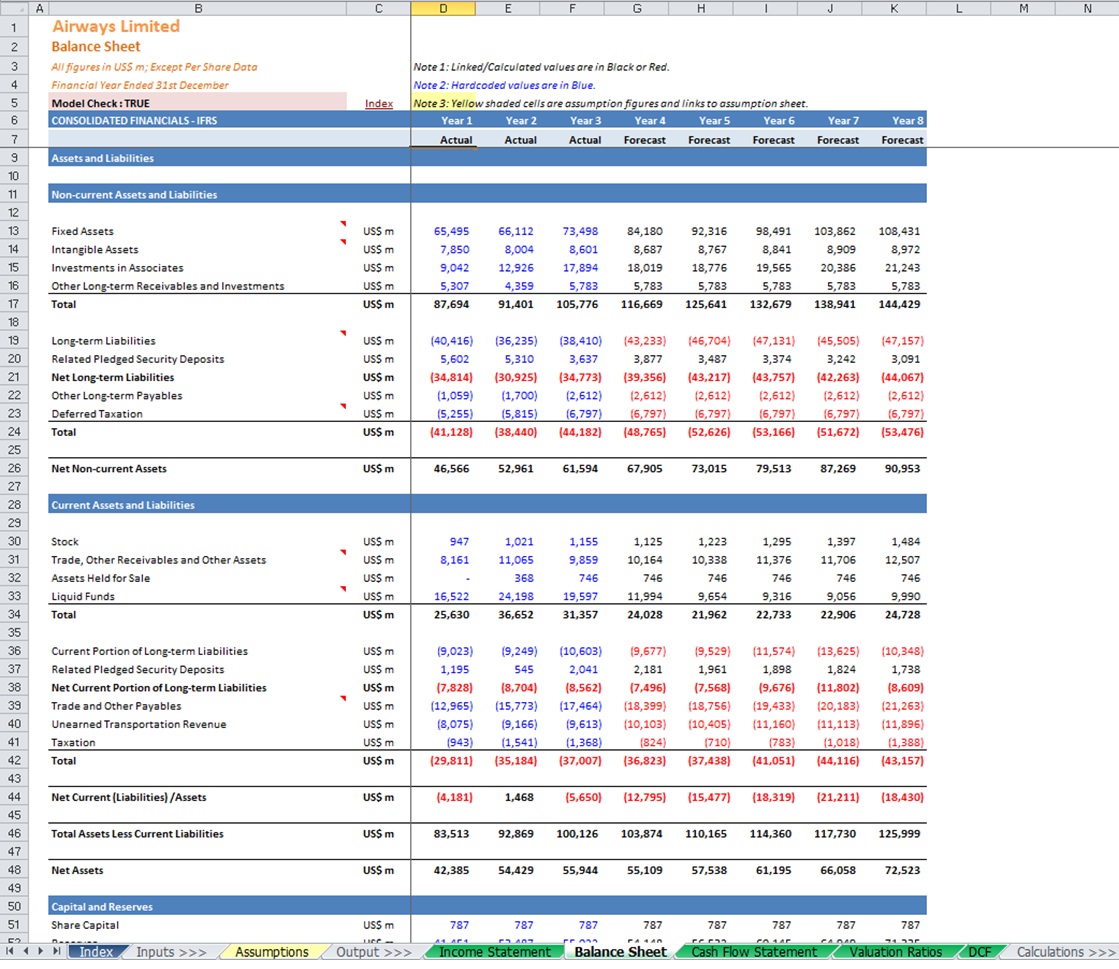
Task: Switch to the Output >>> sheet tab
Action: click(x=373, y=952)
